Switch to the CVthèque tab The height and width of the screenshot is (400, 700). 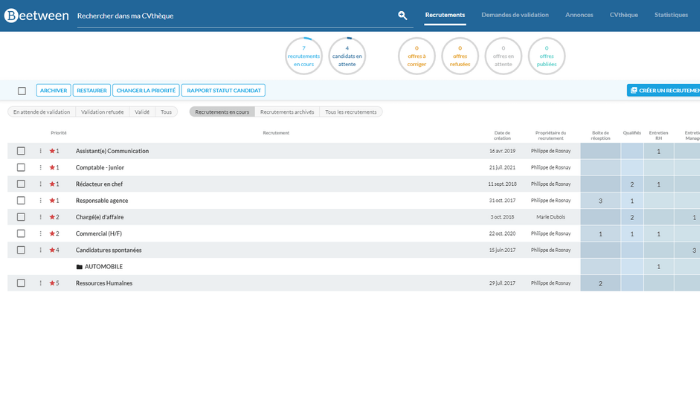pos(624,15)
